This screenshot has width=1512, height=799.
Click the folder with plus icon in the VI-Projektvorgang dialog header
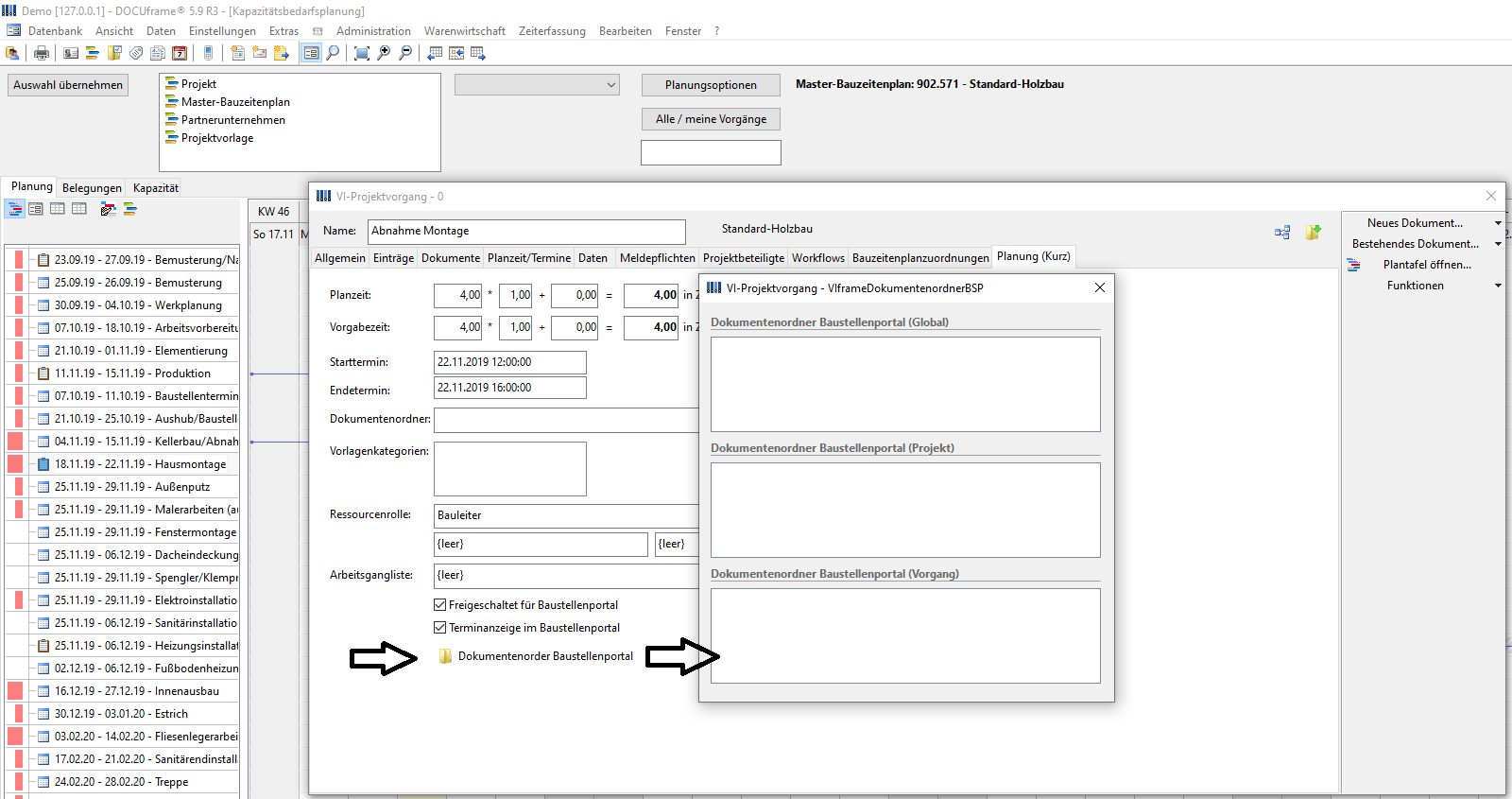click(1314, 232)
